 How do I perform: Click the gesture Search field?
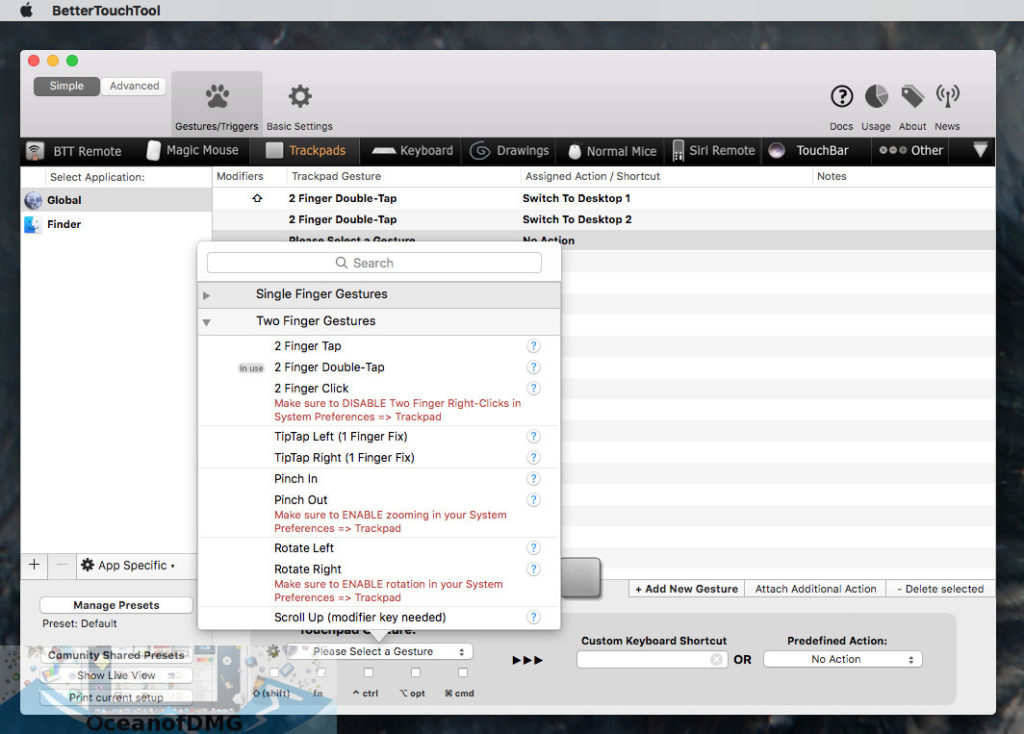(x=374, y=263)
